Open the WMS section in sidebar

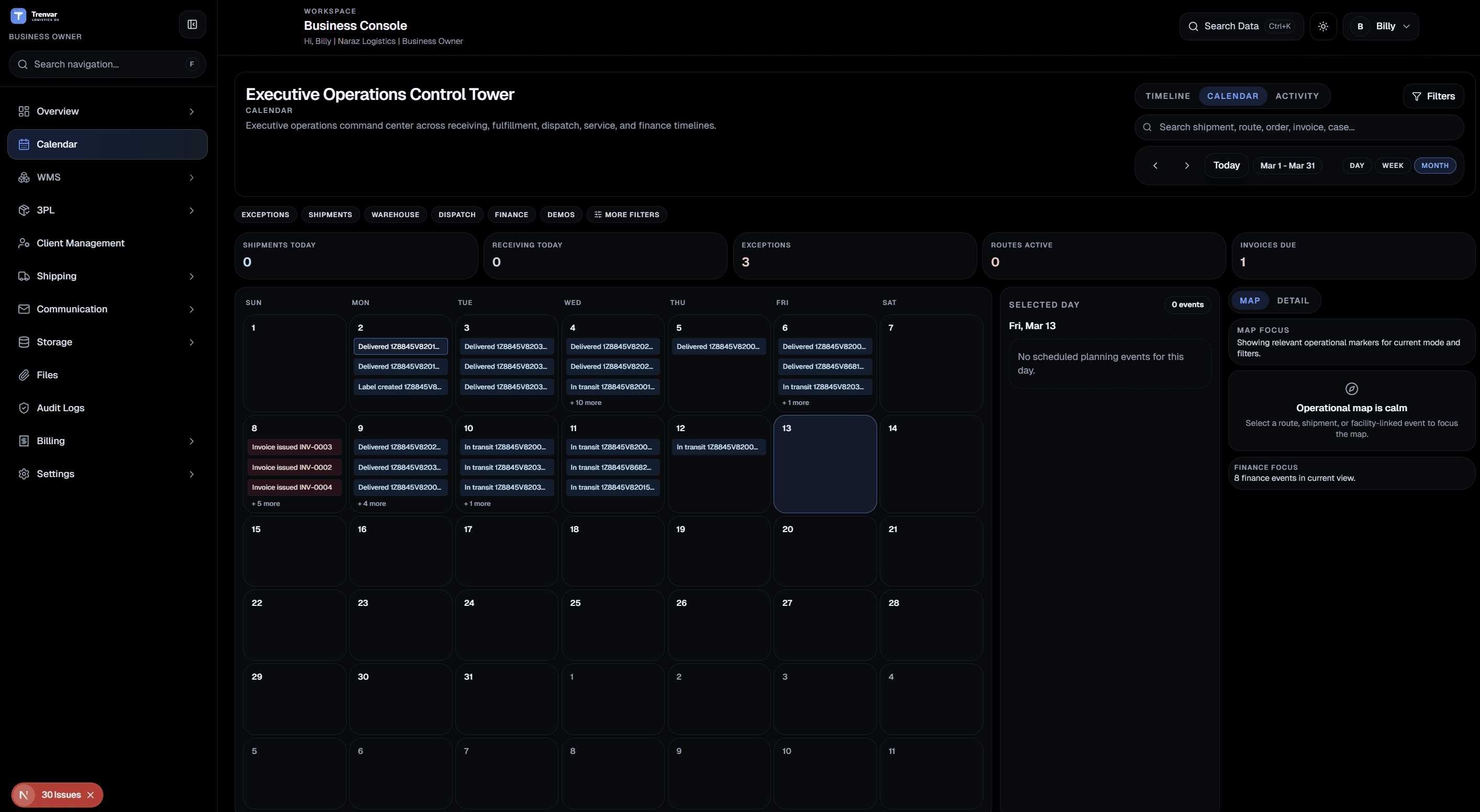point(49,177)
